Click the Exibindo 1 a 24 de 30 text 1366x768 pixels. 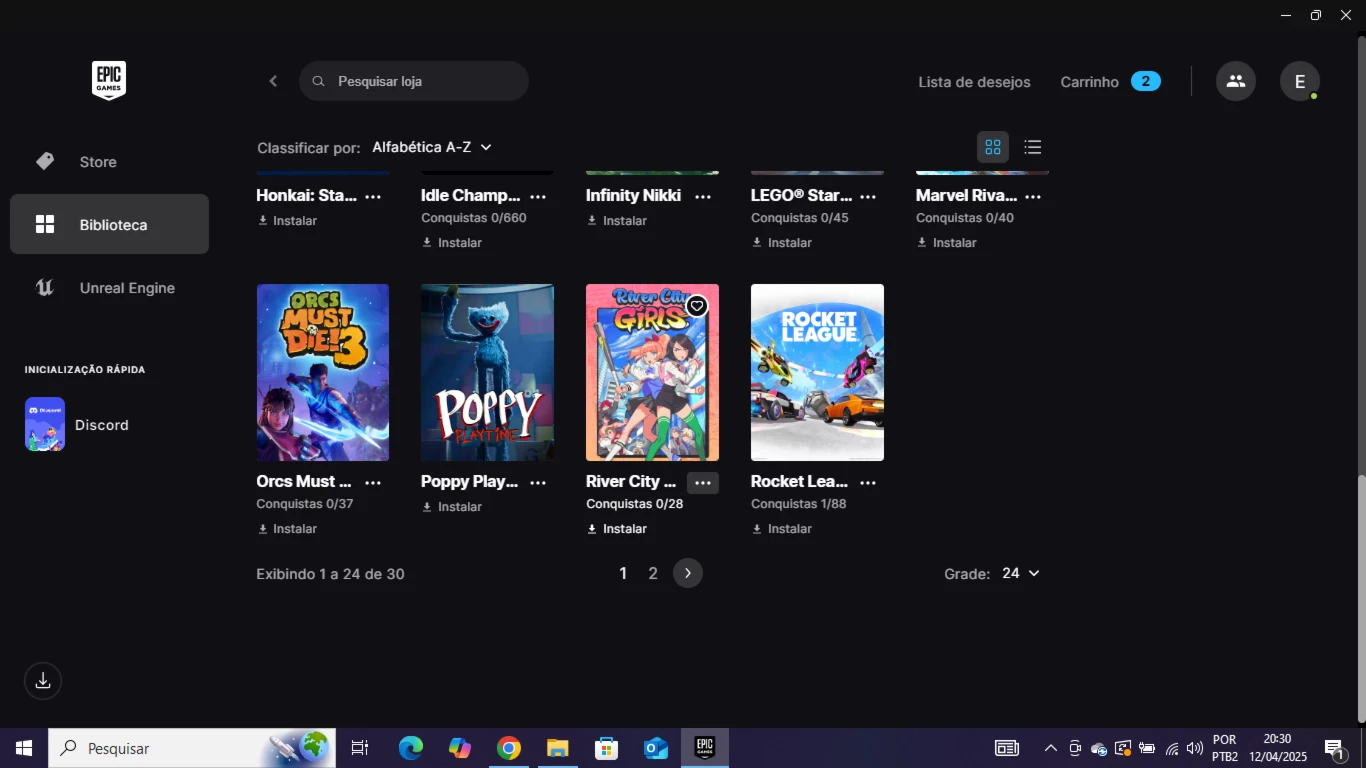(330, 574)
